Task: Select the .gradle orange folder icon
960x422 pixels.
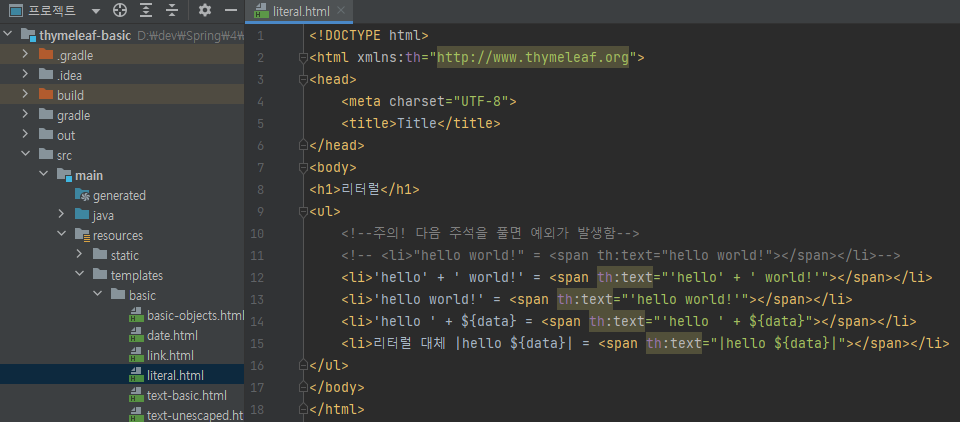Action: click(x=46, y=55)
